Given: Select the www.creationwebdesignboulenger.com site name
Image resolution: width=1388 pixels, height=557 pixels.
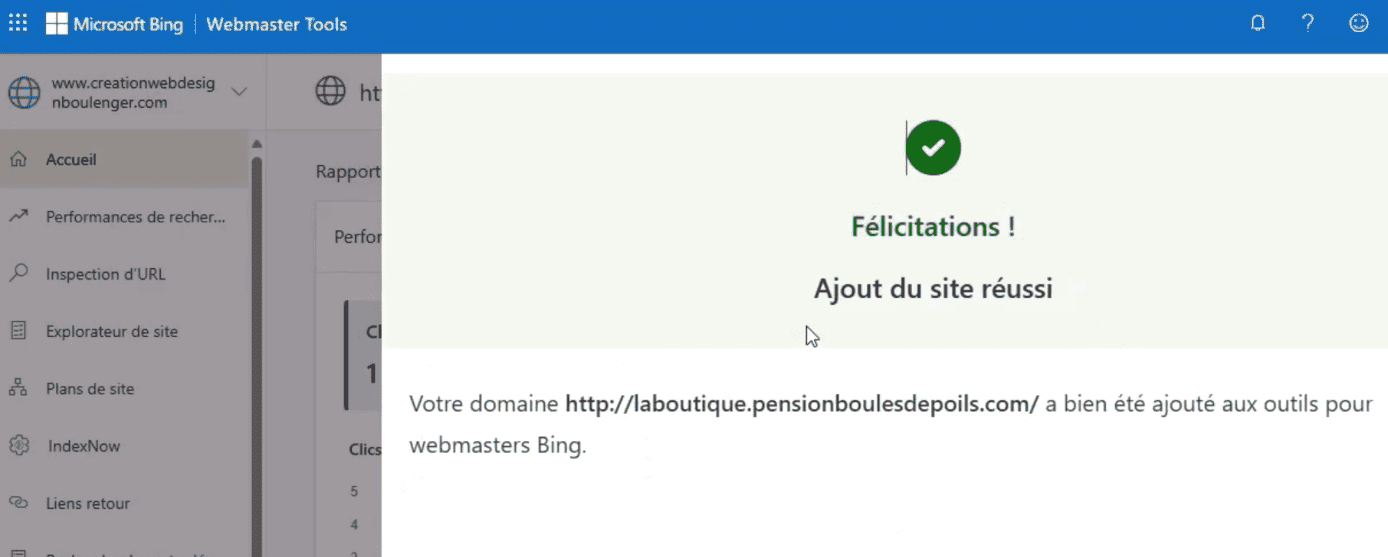Looking at the screenshot, I should coord(133,93).
